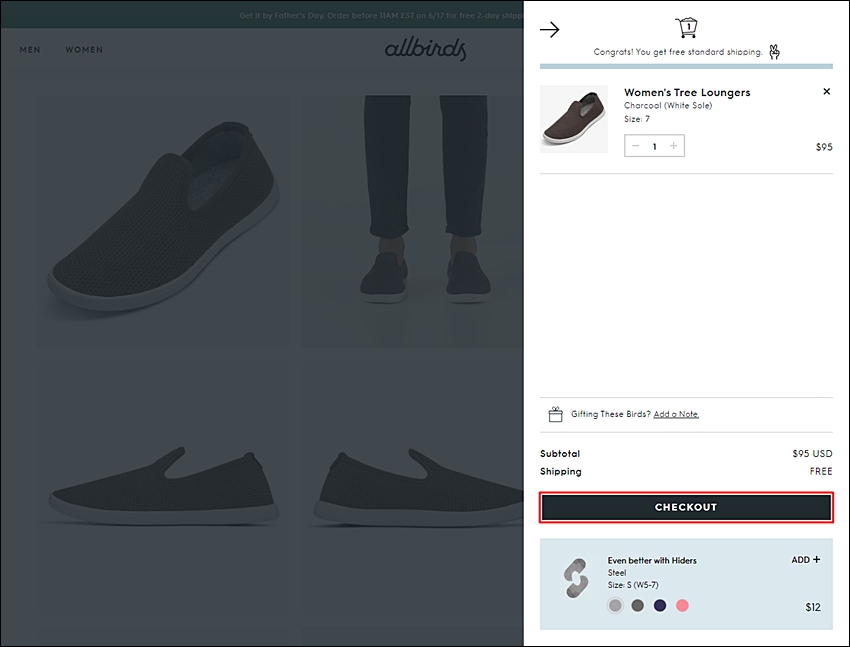
Task: Add Hiders socks to the cart
Action: click(x=806, y=560)
